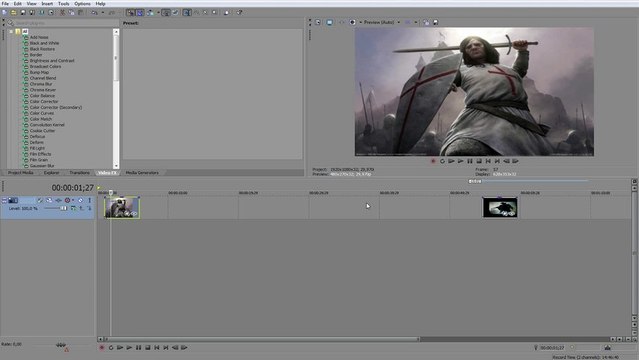Solo the video track
This screenshot has height=360, width=639.
(89, 200)
